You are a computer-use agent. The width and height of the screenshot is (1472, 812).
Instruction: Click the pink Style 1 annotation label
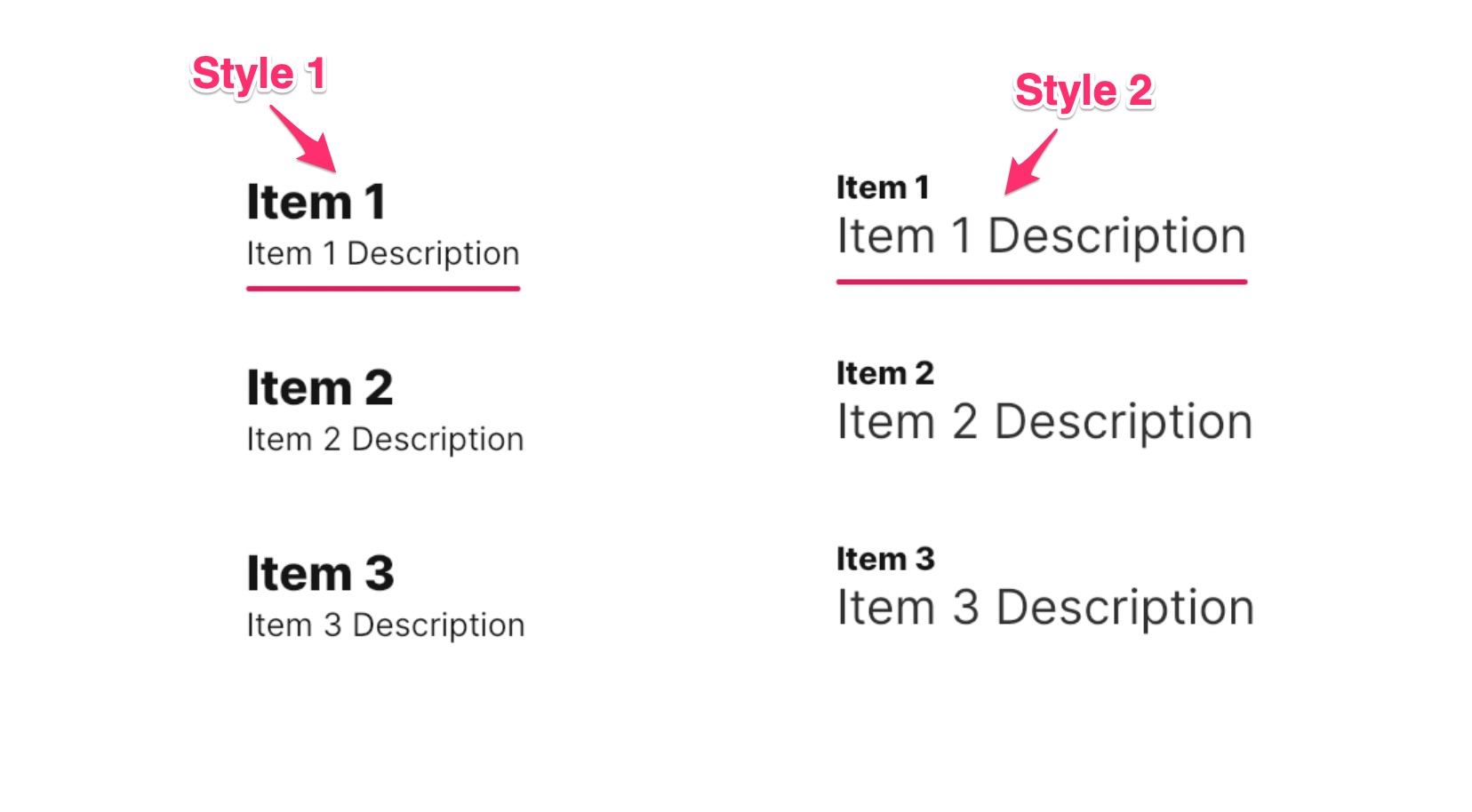pos(258,74)
